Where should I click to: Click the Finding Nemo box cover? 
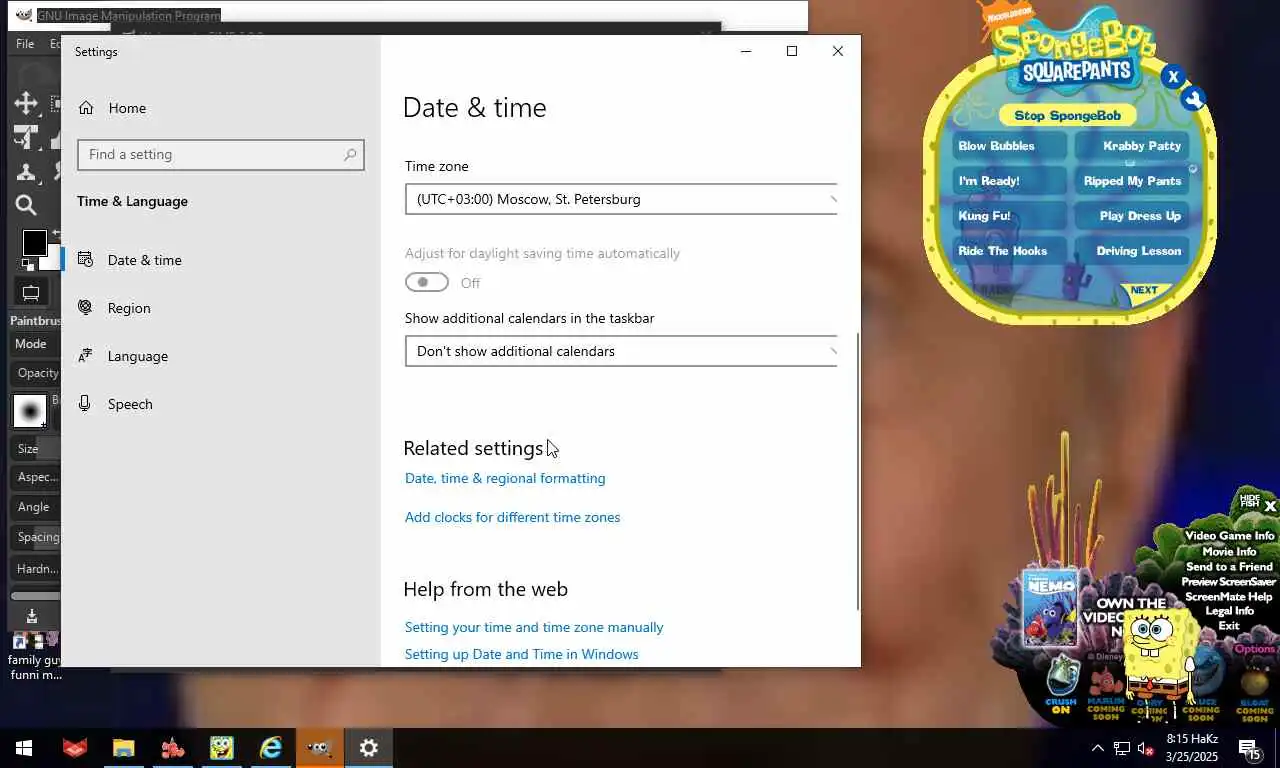[x=1050, y=606]
